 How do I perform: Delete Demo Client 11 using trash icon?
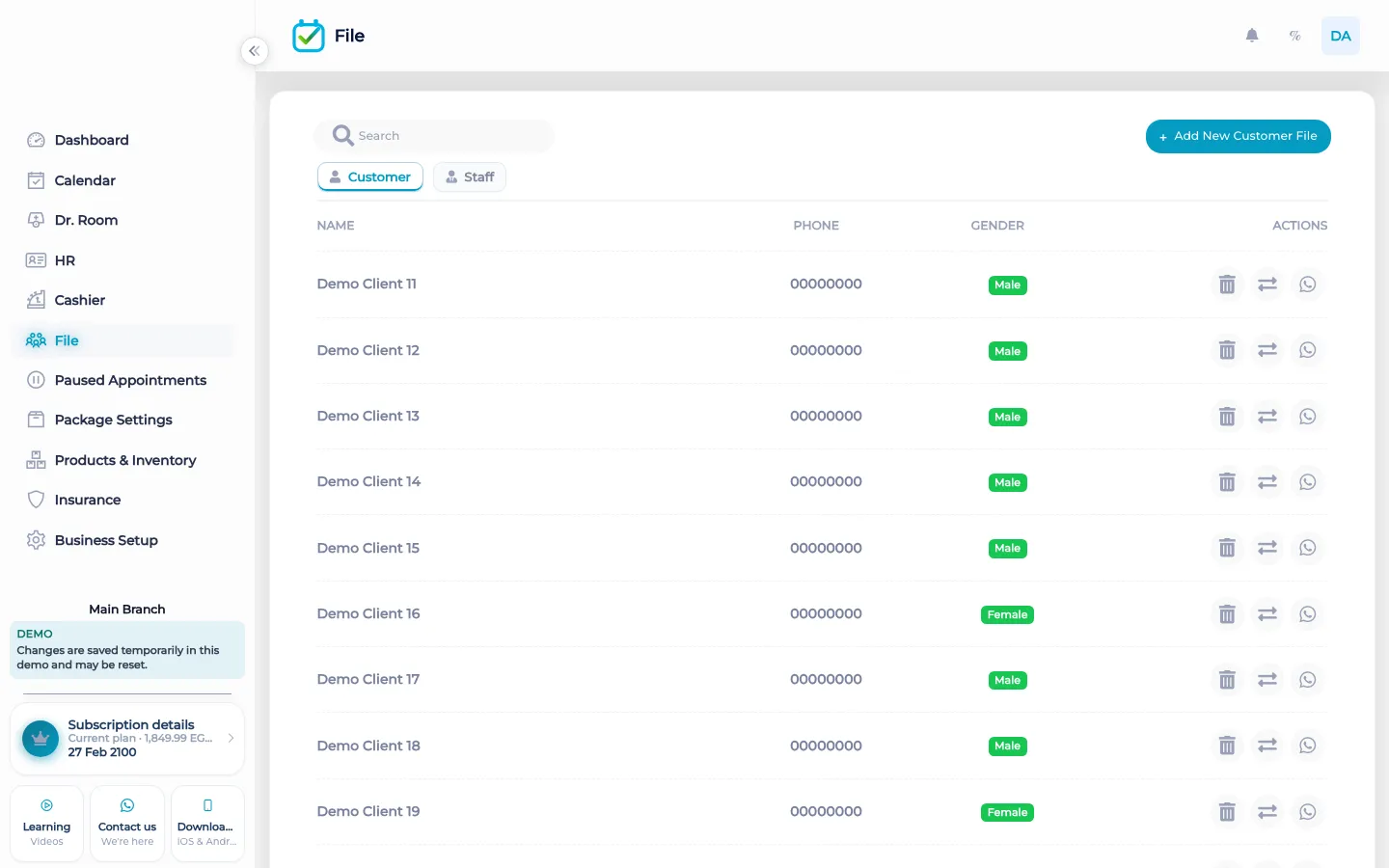click(1227, 285)
